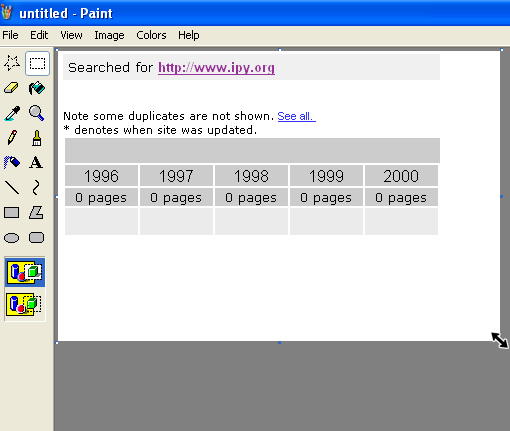Choose the Magnifier tool
The height and width of the screenshot is (431, 510).
pos(37,113)
